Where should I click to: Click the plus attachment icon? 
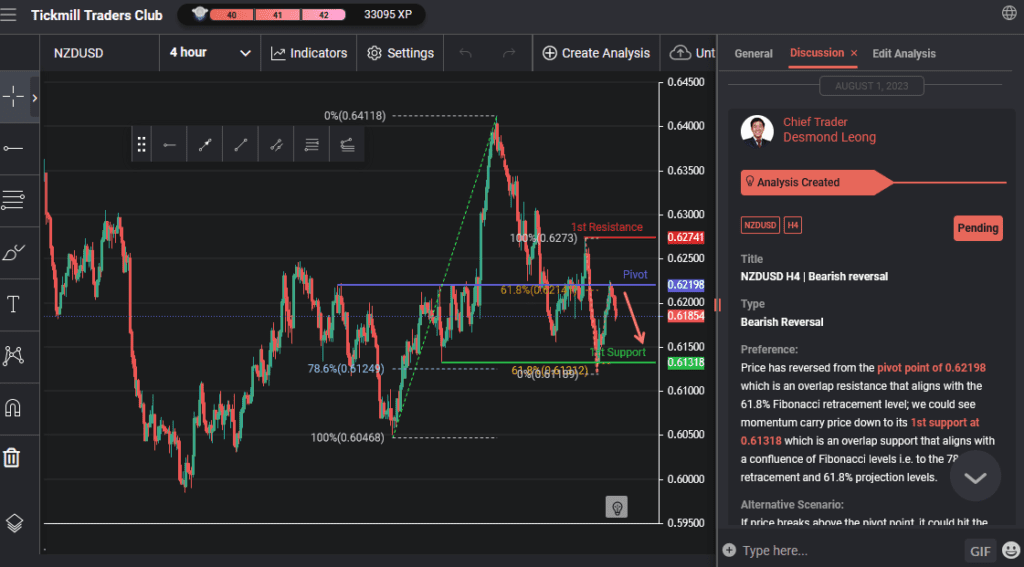[x=729, y=550]
